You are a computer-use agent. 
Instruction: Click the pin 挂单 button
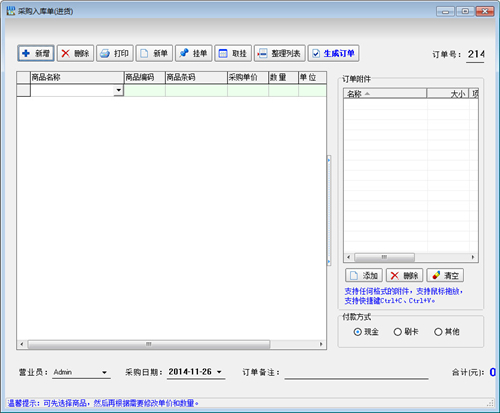[194, 53]
